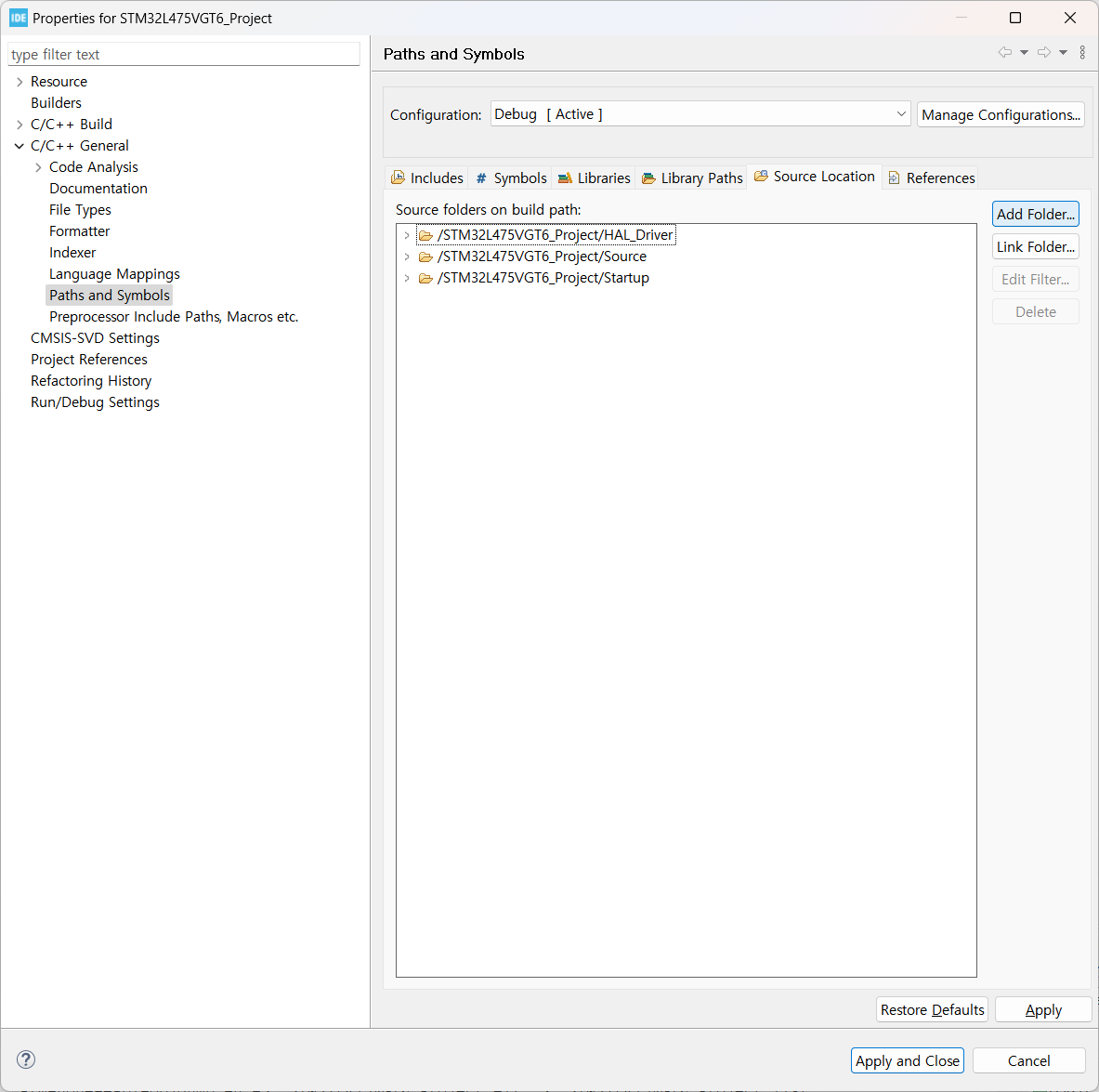The width and height of the screenshot is (1099, 1092).
Task: Click the Cancel button
Action: click(1029, 1060)
